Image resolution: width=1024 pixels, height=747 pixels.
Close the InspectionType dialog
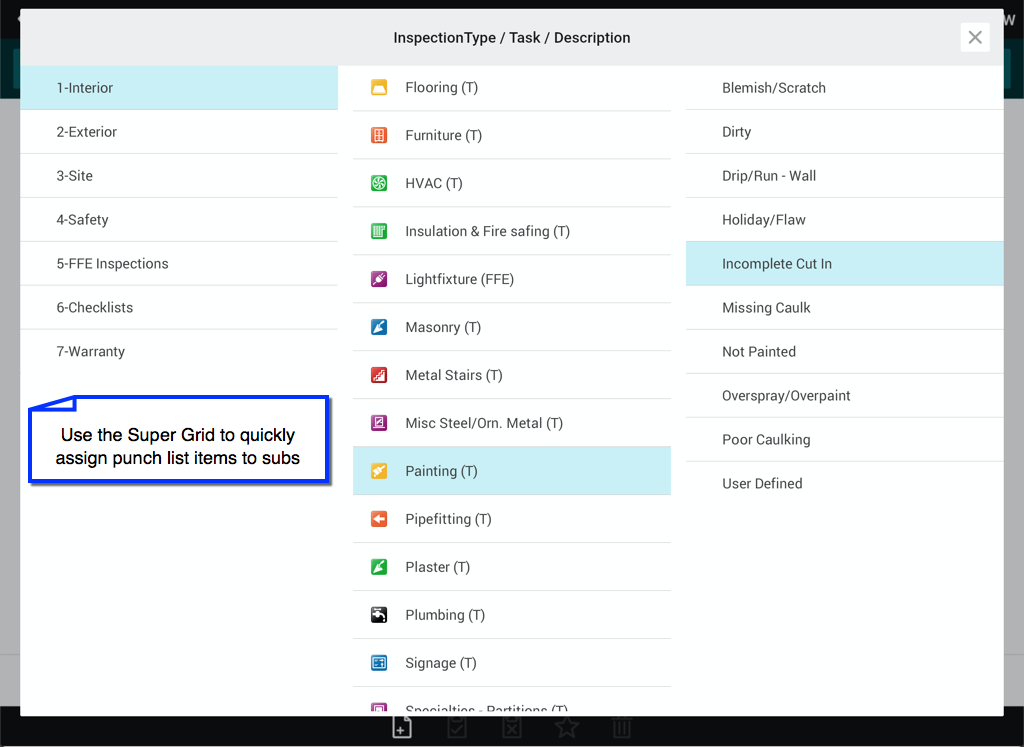pos(975,38)
